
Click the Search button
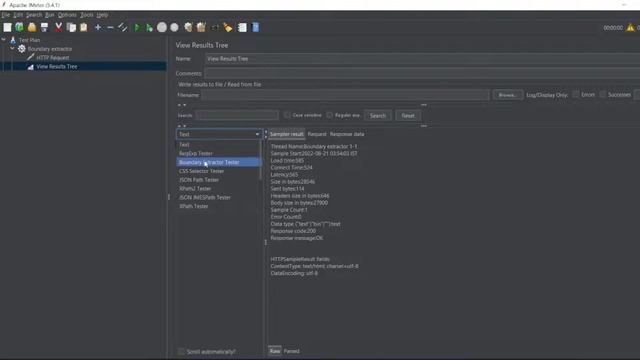(x=378, y=116)
